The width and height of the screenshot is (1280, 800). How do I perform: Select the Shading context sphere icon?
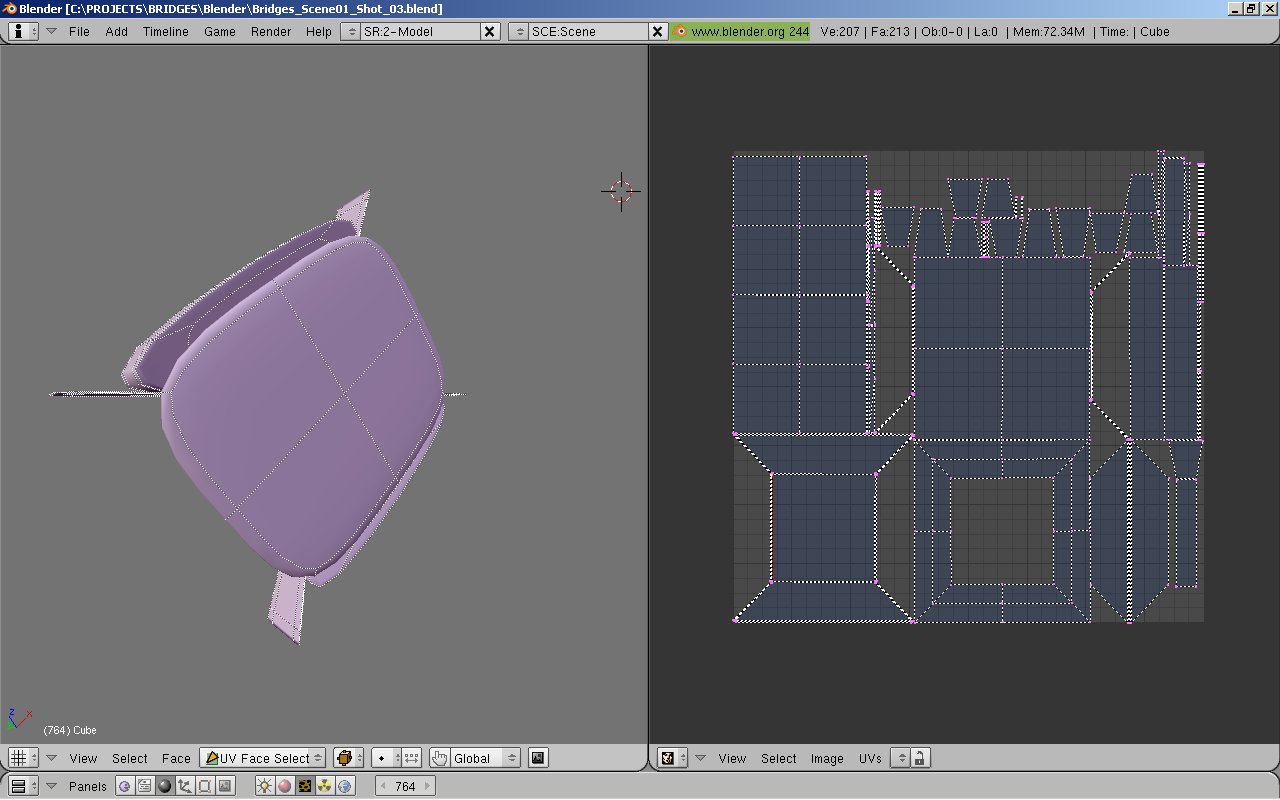click(x=165, y=786)
